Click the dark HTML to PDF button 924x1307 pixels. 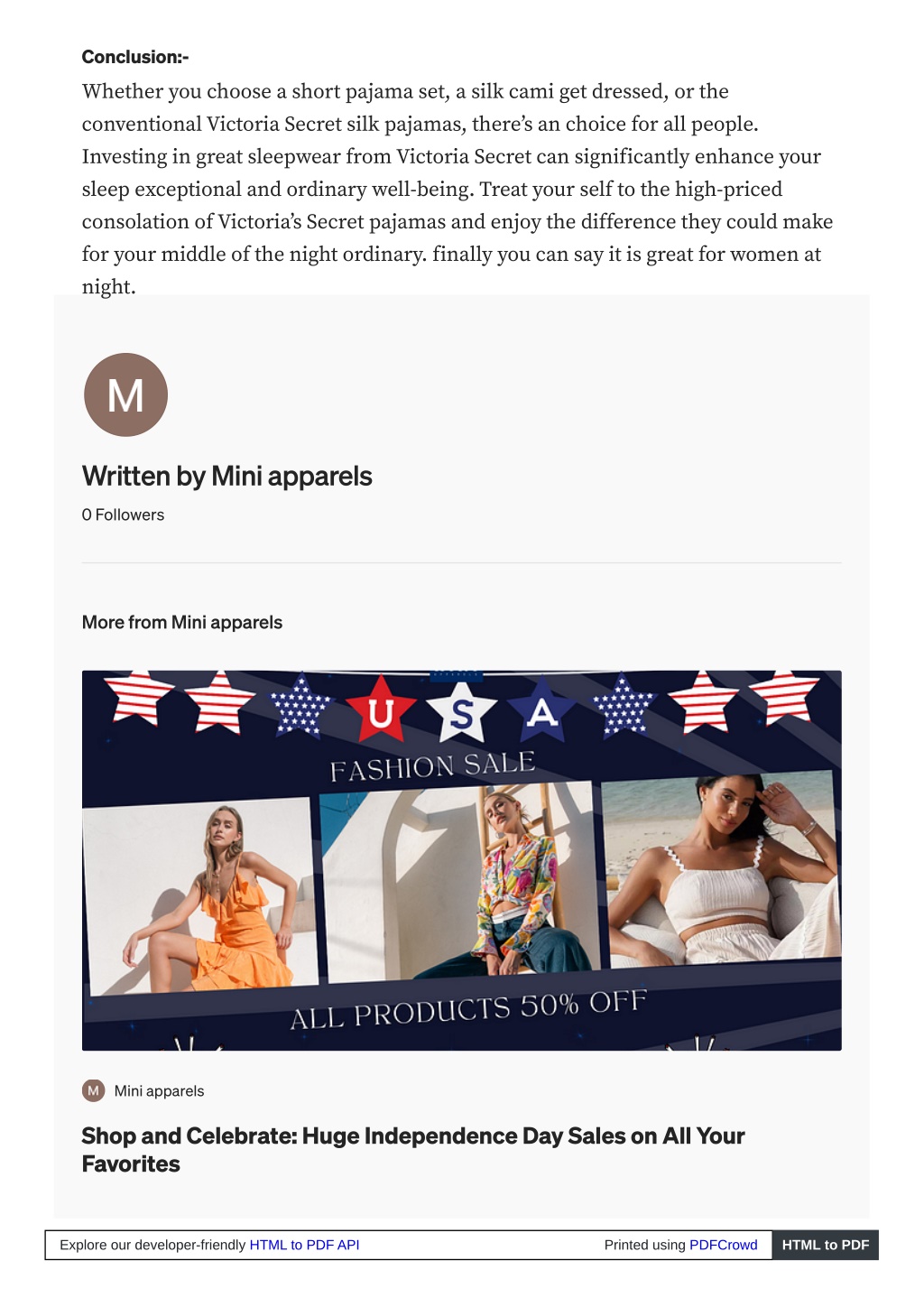(x=825, y=1245)
